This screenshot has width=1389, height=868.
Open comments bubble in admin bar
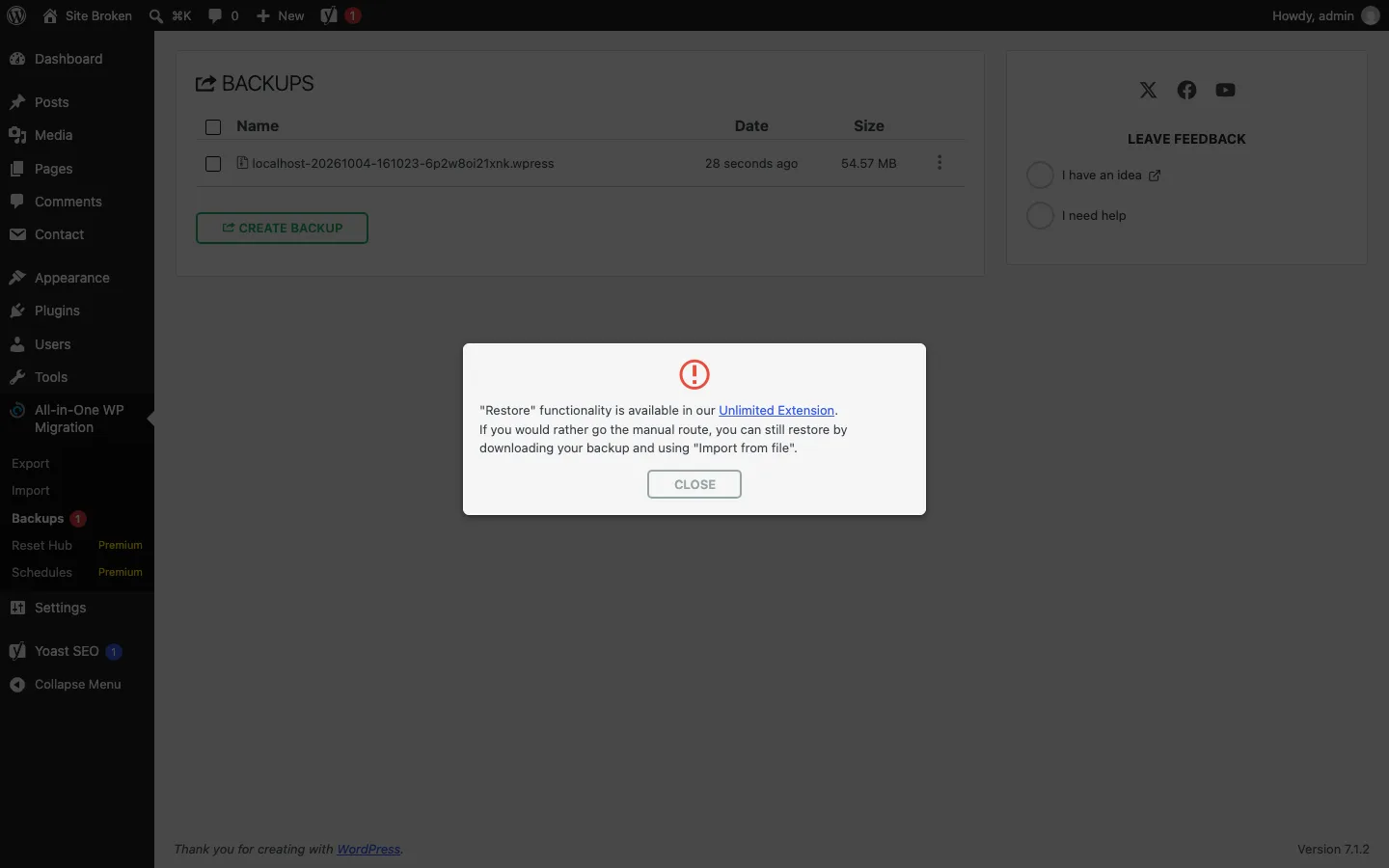pos(223,15)
